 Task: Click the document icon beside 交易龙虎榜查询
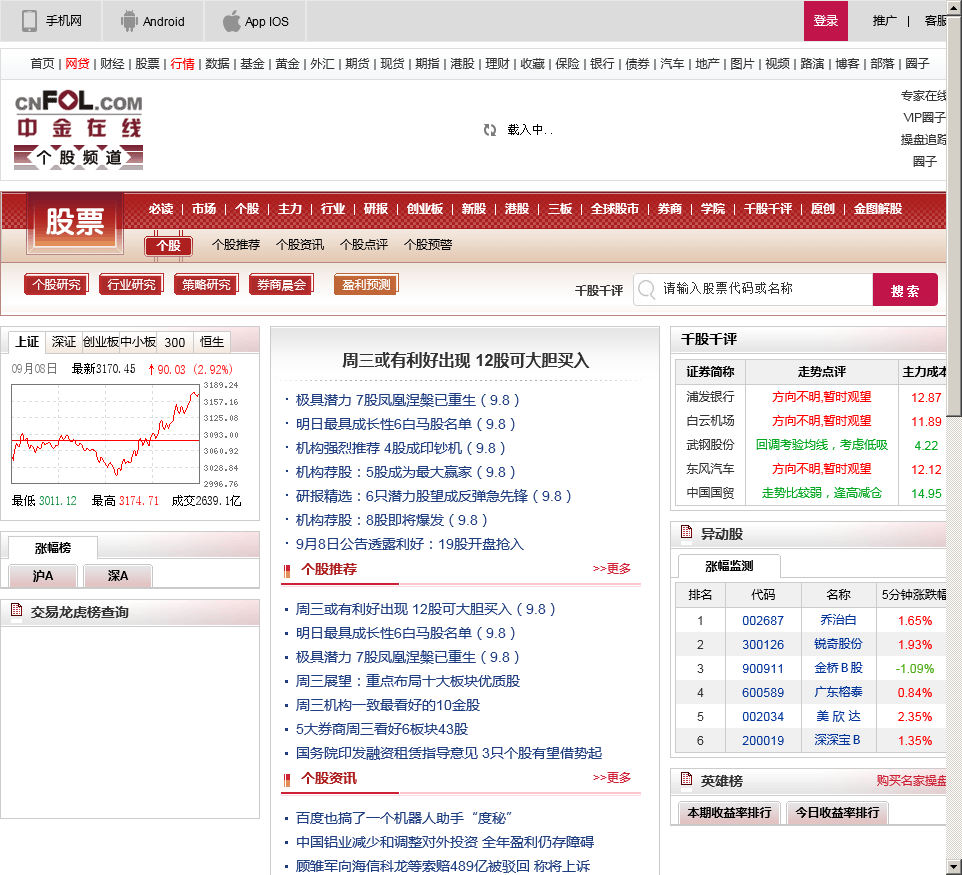[x=17, y=611]
